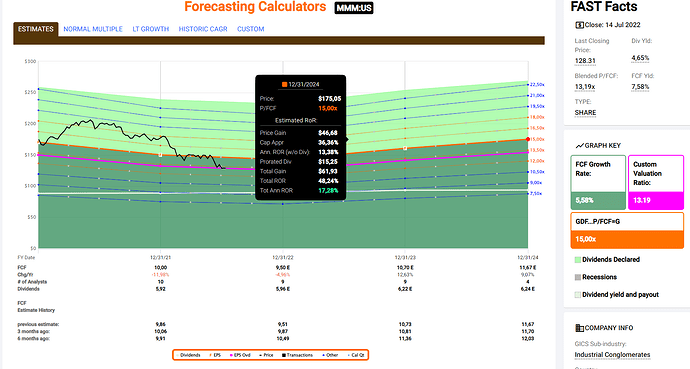690x369 pixels.
Task: Click the building icon beside COMPANY INFO
Action: 580,328
